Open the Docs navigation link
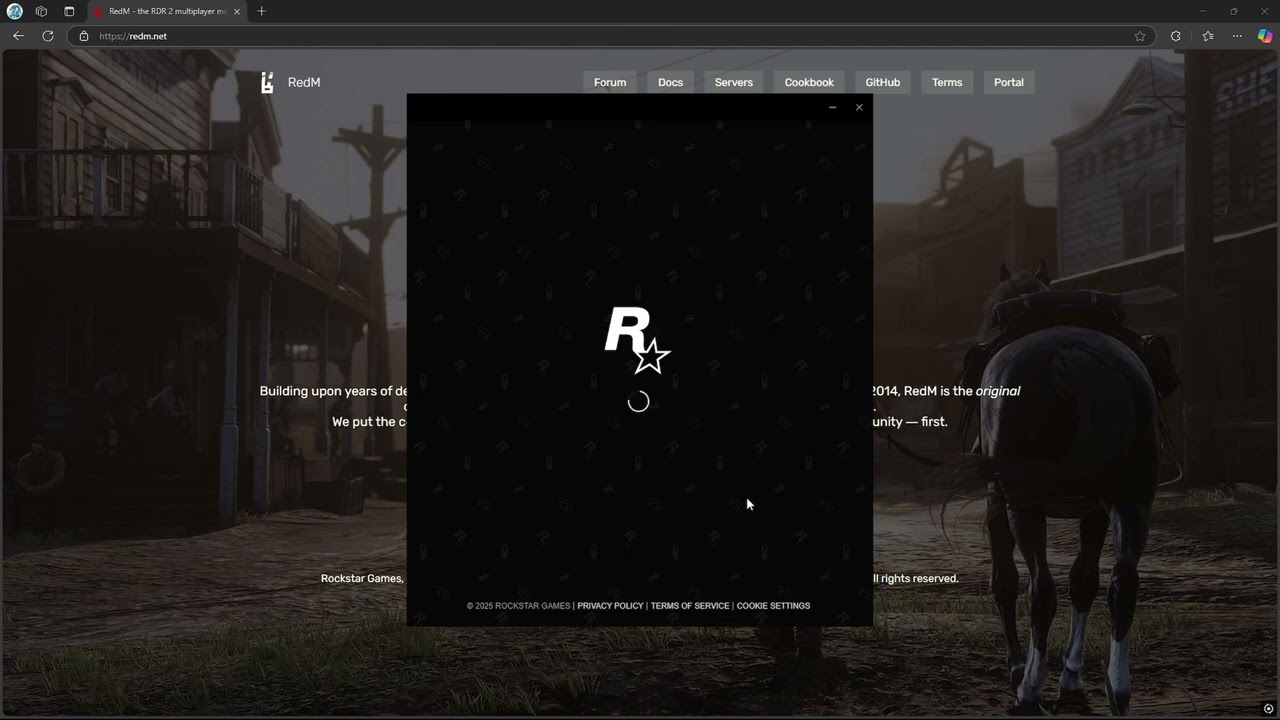This screenshot has width=1280, height=720. (x=671, y=82)
